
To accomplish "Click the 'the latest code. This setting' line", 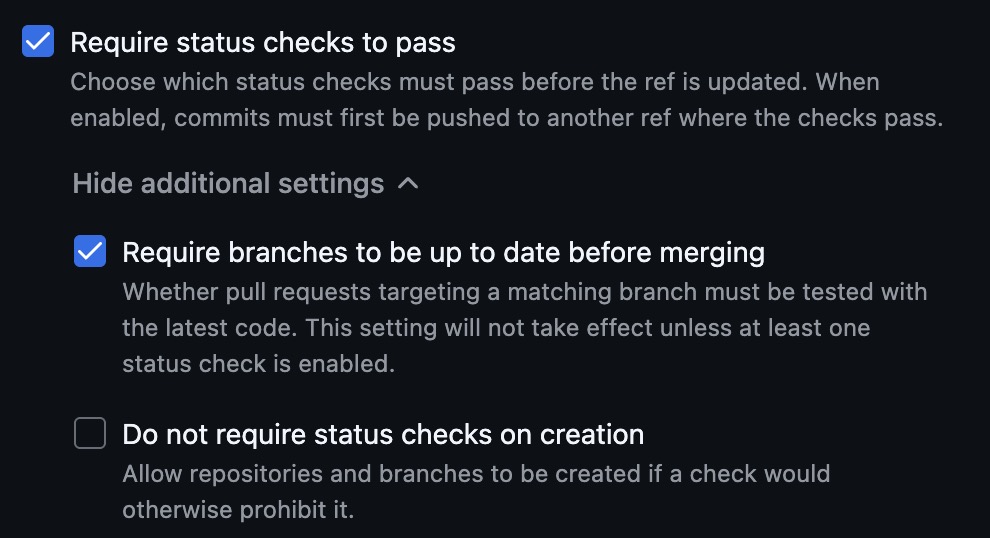I will click(x=496, y=328).
